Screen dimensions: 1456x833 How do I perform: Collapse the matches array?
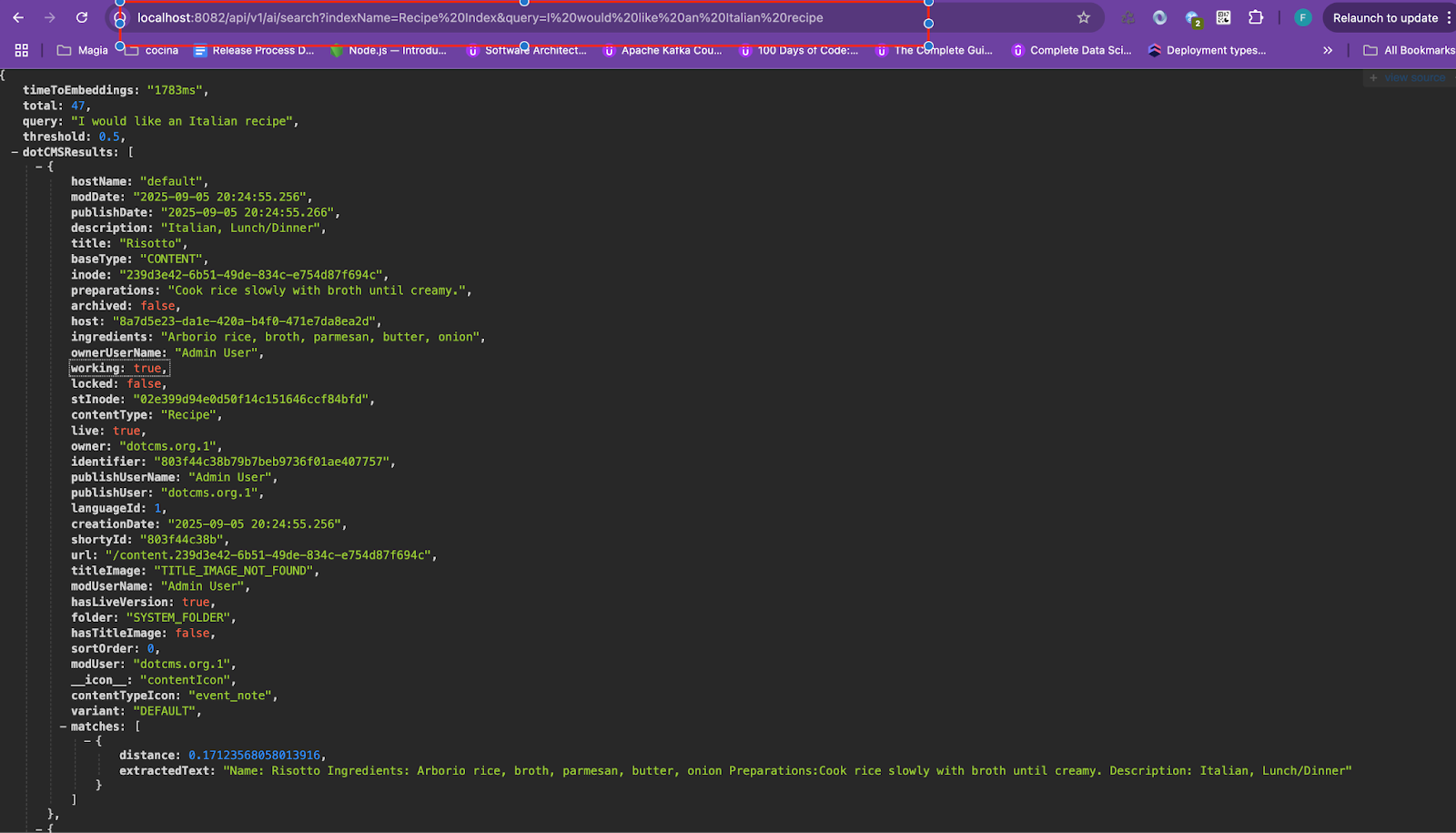pyautogui.click(x=63, y=726)
